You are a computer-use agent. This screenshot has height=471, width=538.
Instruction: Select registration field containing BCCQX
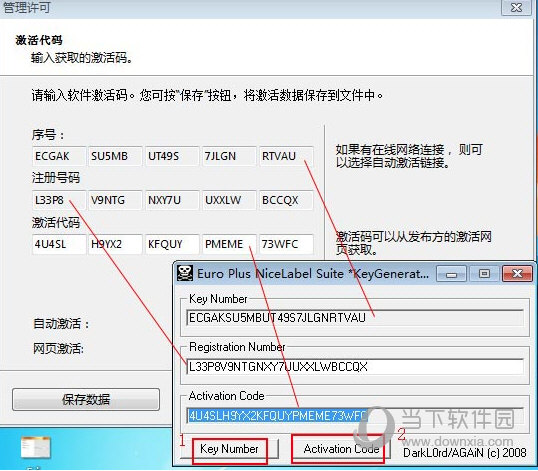point(286,200)
